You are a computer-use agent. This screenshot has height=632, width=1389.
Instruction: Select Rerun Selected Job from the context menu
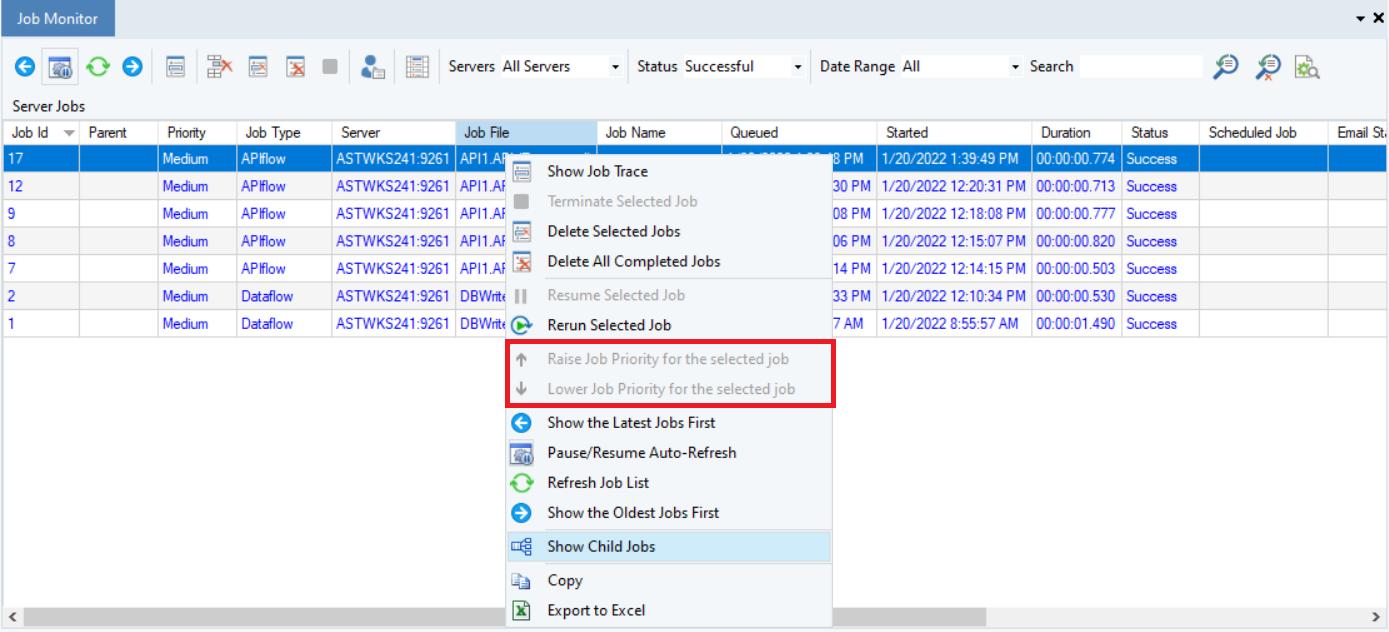click(608, 325)
